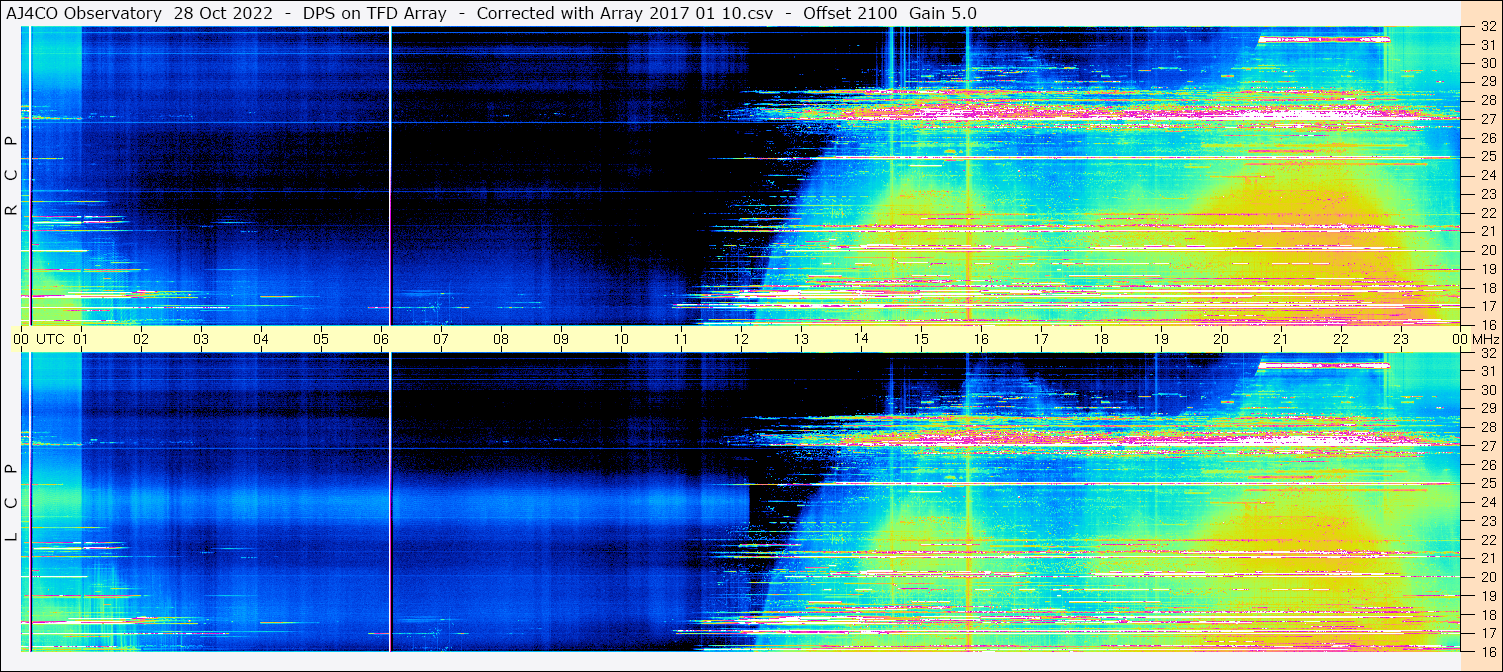Pick the 23 hour label on time axis
Image resolution: width=1503 pixels, height=672 pixels.
[1401, 339]
